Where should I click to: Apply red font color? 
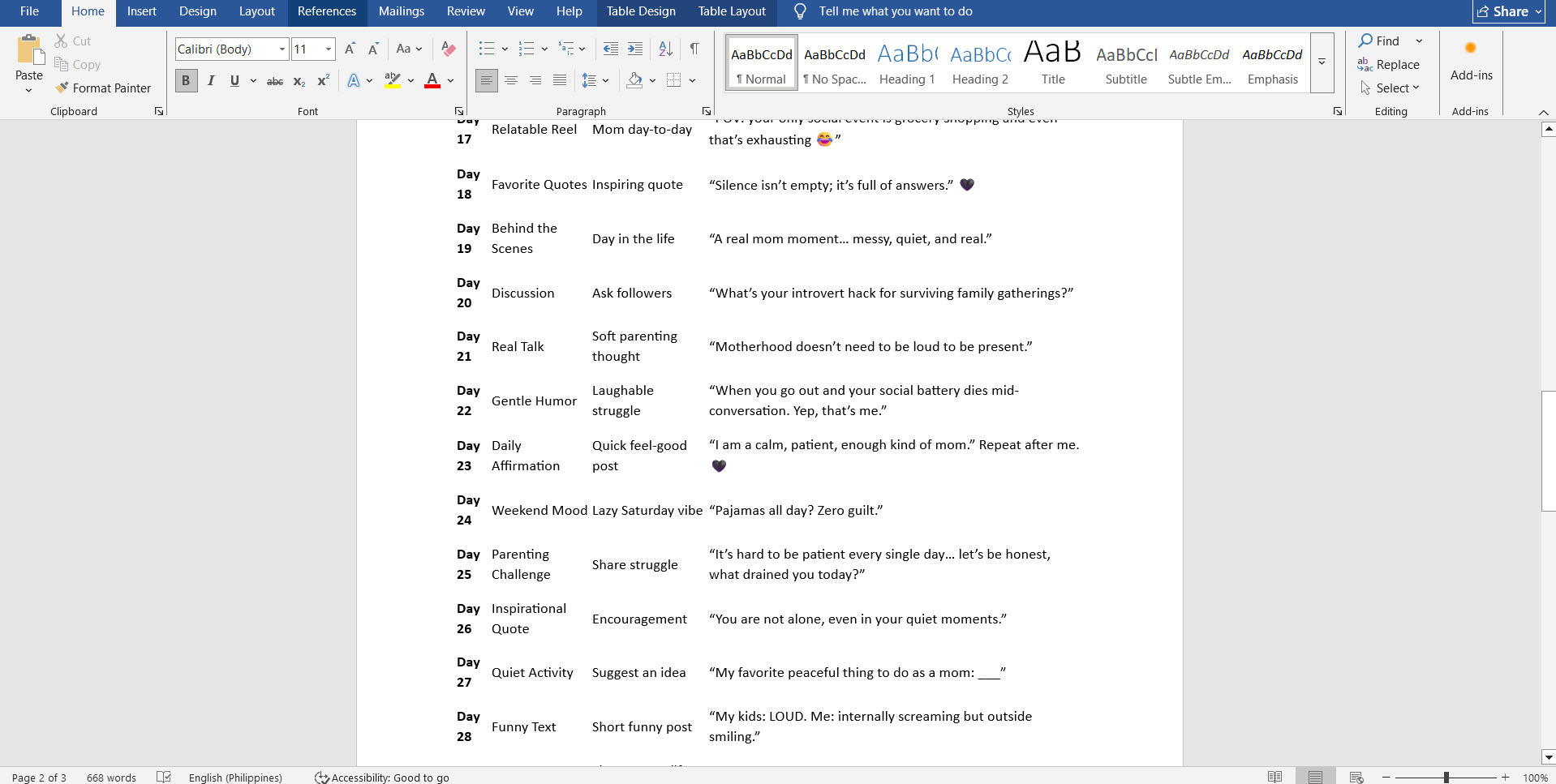[x=432, y=80]
